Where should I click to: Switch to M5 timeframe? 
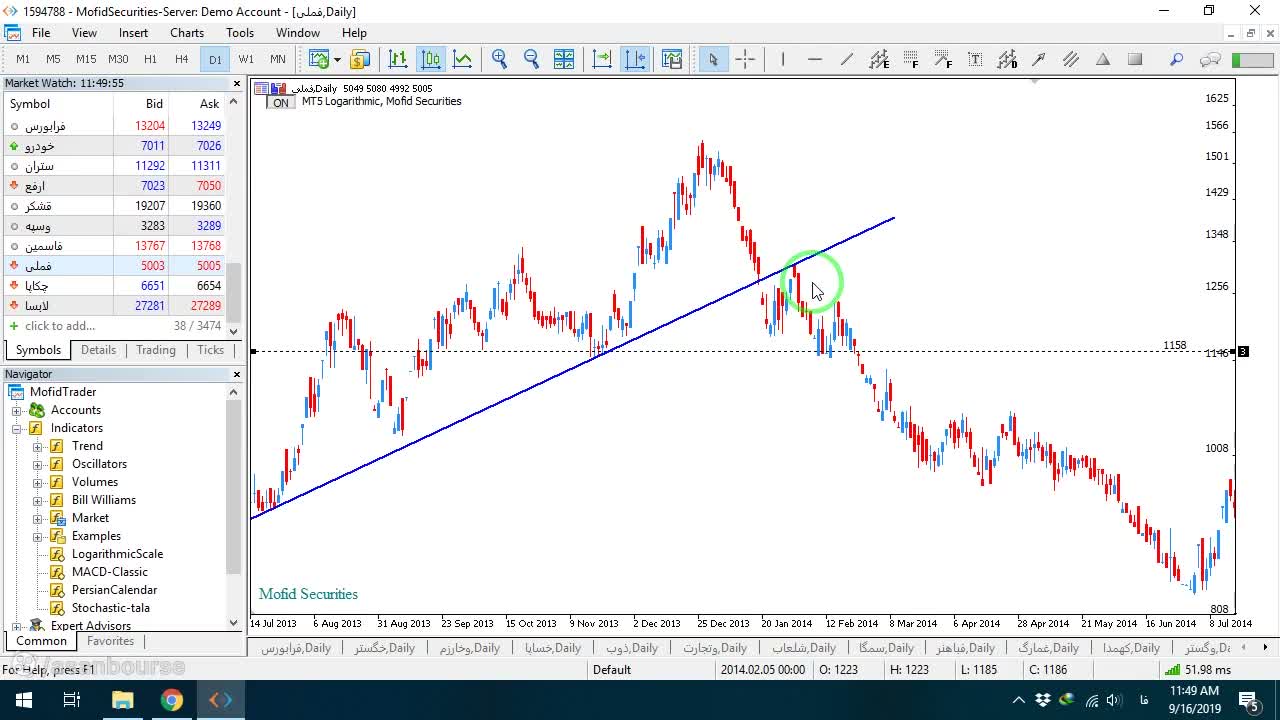pos(54,59)
